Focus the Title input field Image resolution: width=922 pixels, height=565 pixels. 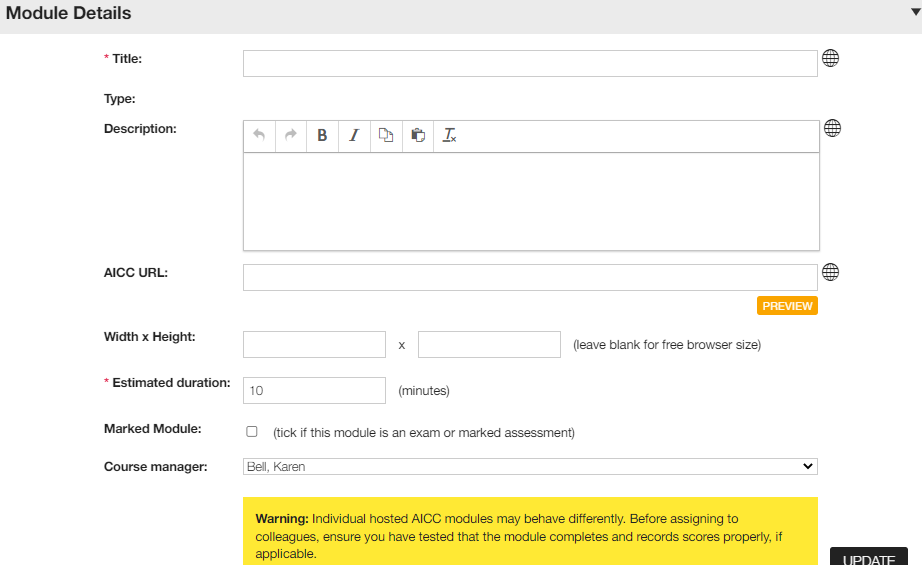(530, 63)
